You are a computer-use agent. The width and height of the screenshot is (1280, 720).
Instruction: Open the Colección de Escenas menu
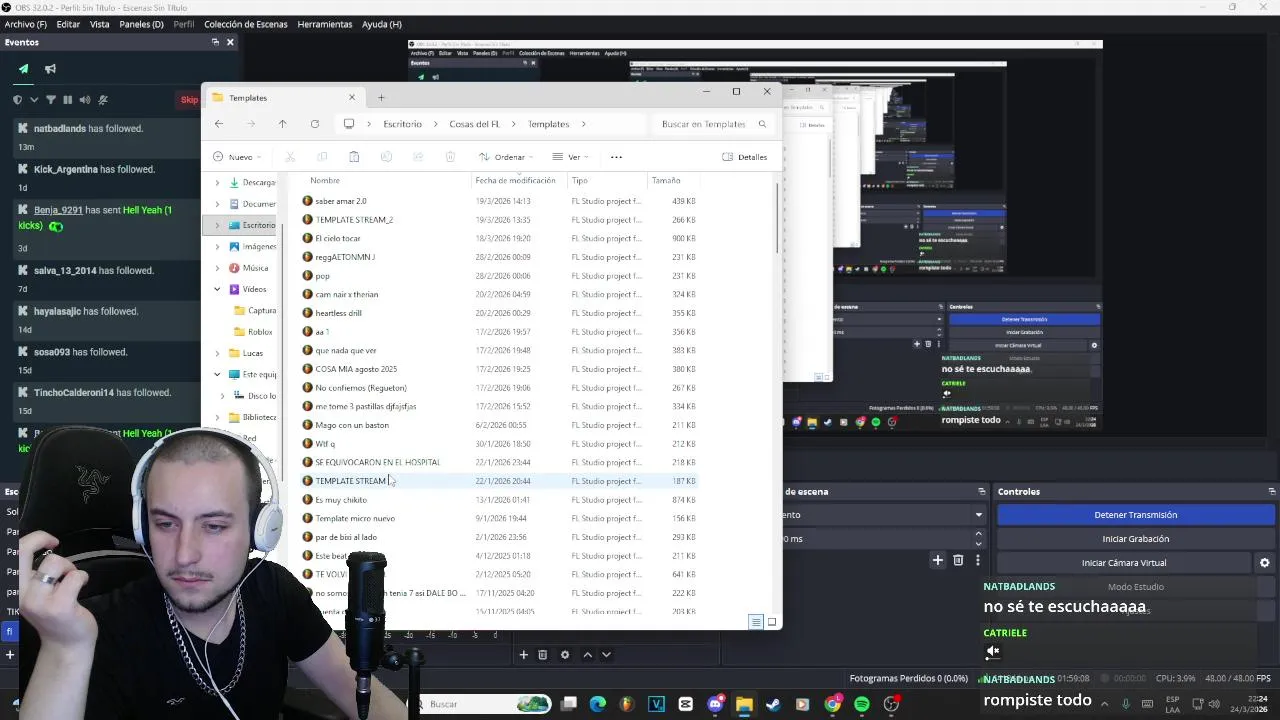coord(245,24)
